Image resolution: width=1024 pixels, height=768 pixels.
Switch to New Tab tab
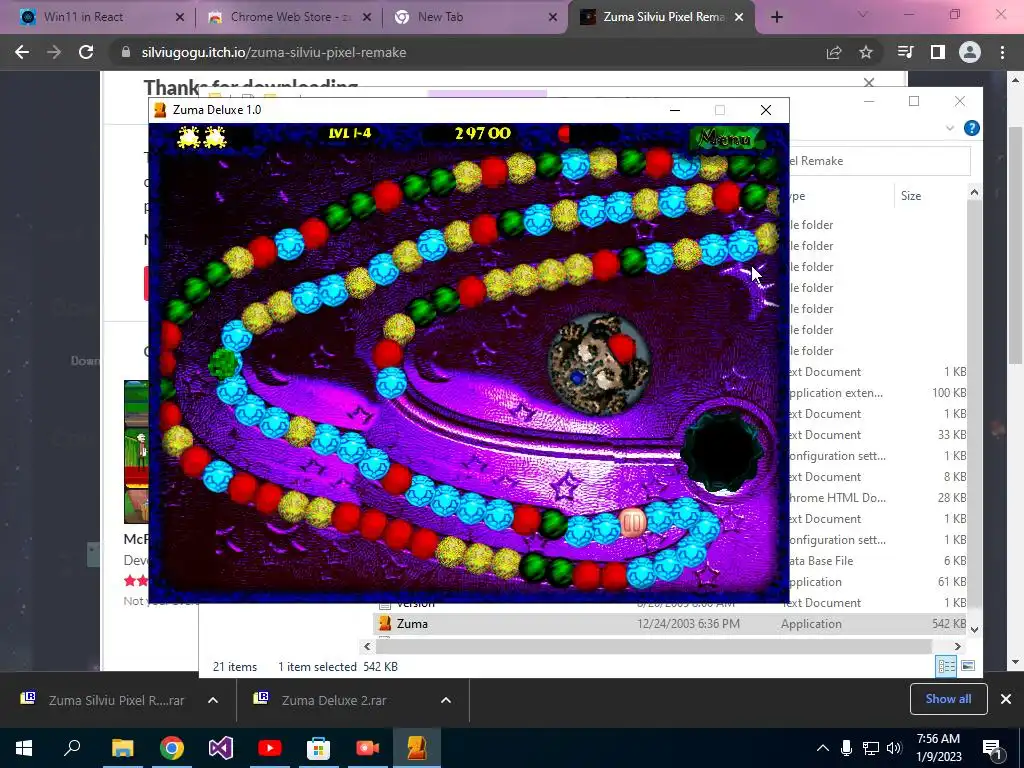point(440,17)
